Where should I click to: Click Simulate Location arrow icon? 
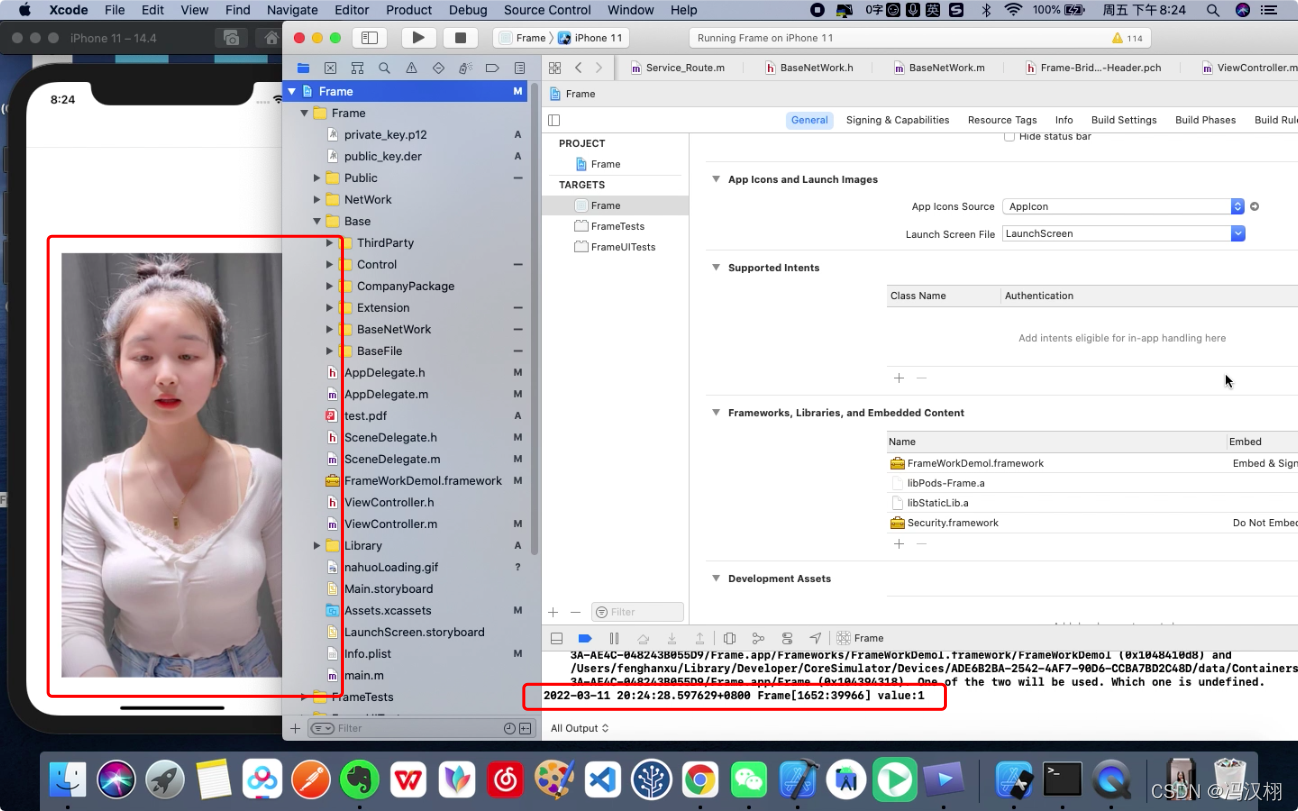coord(815,638)
